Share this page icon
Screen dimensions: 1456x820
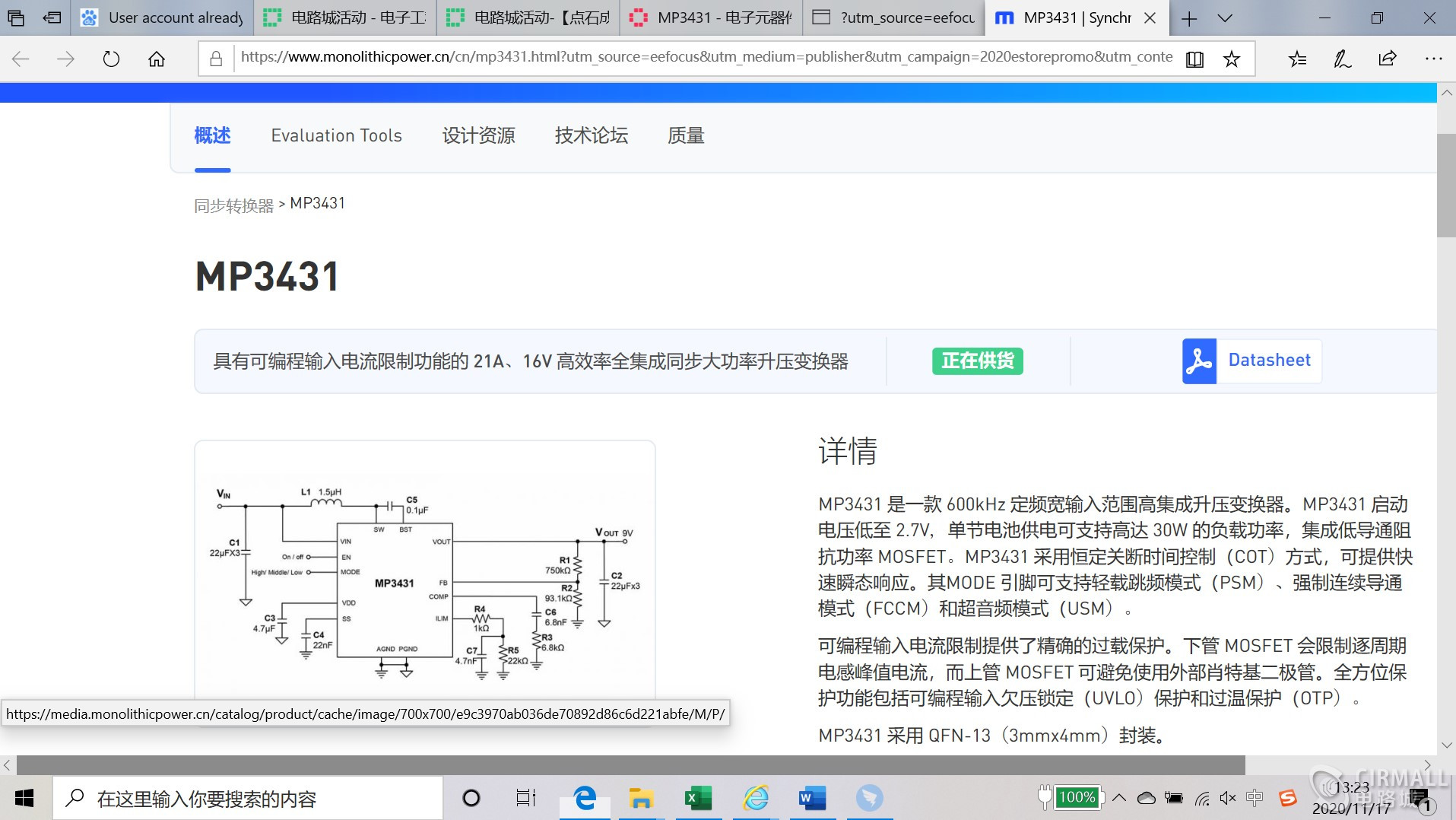pos(1388,59)
